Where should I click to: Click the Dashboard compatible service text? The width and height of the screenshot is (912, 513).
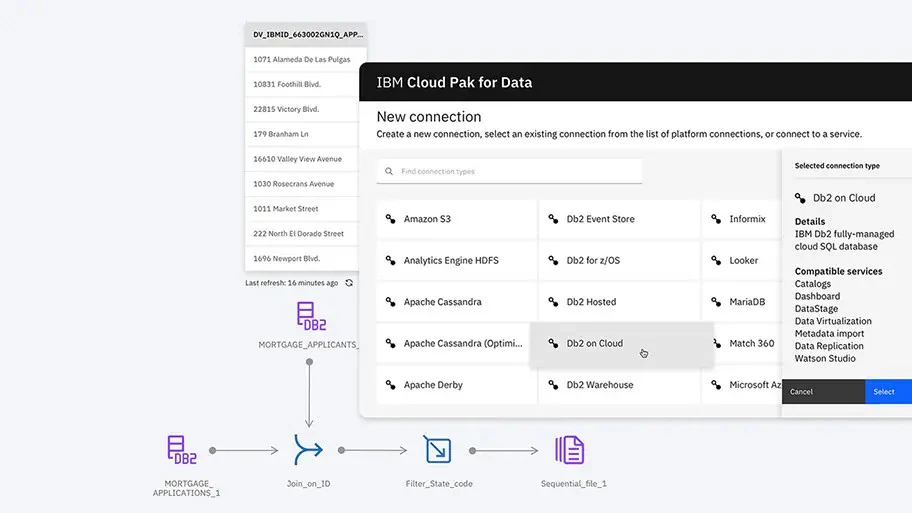pyautogui.click(x=817, y=296)
